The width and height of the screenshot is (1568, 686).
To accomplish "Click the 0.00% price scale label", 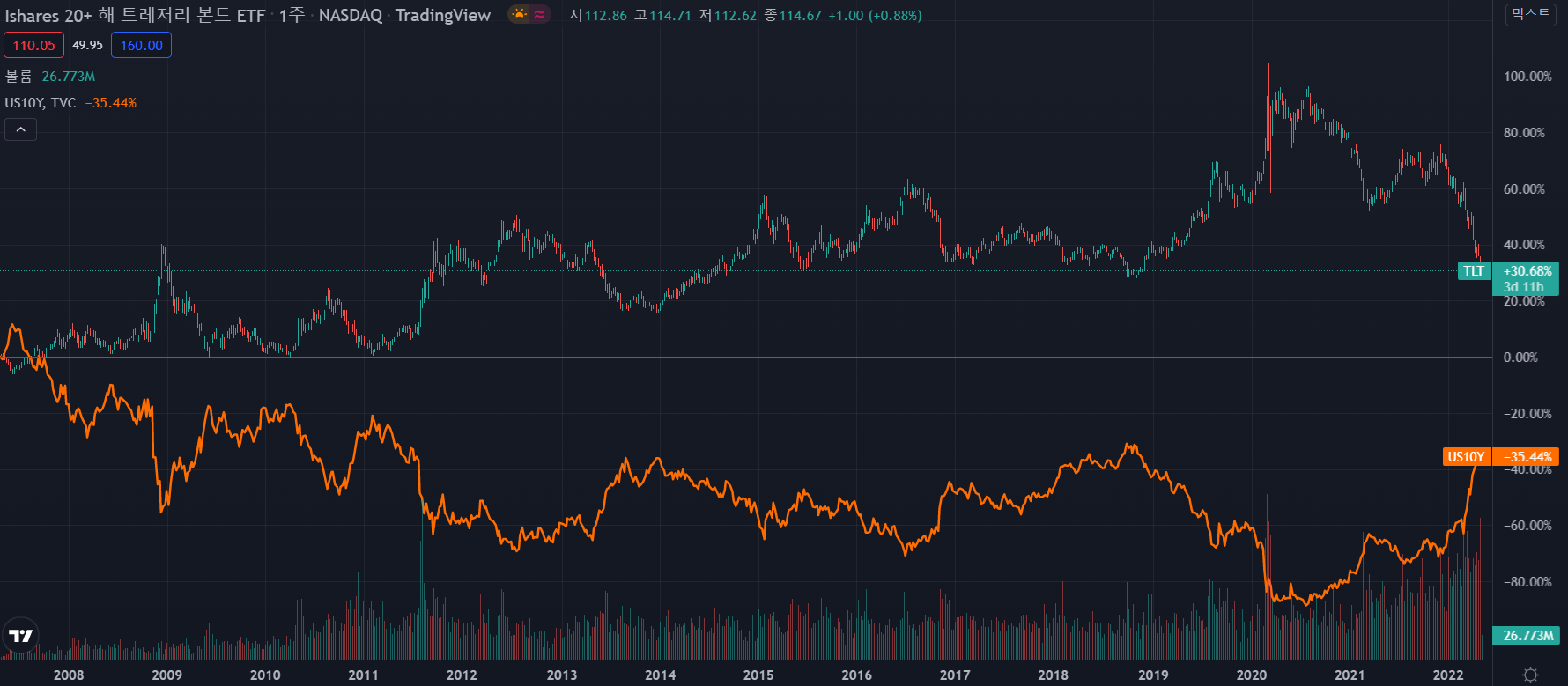I will click(x=1520, y=357).
